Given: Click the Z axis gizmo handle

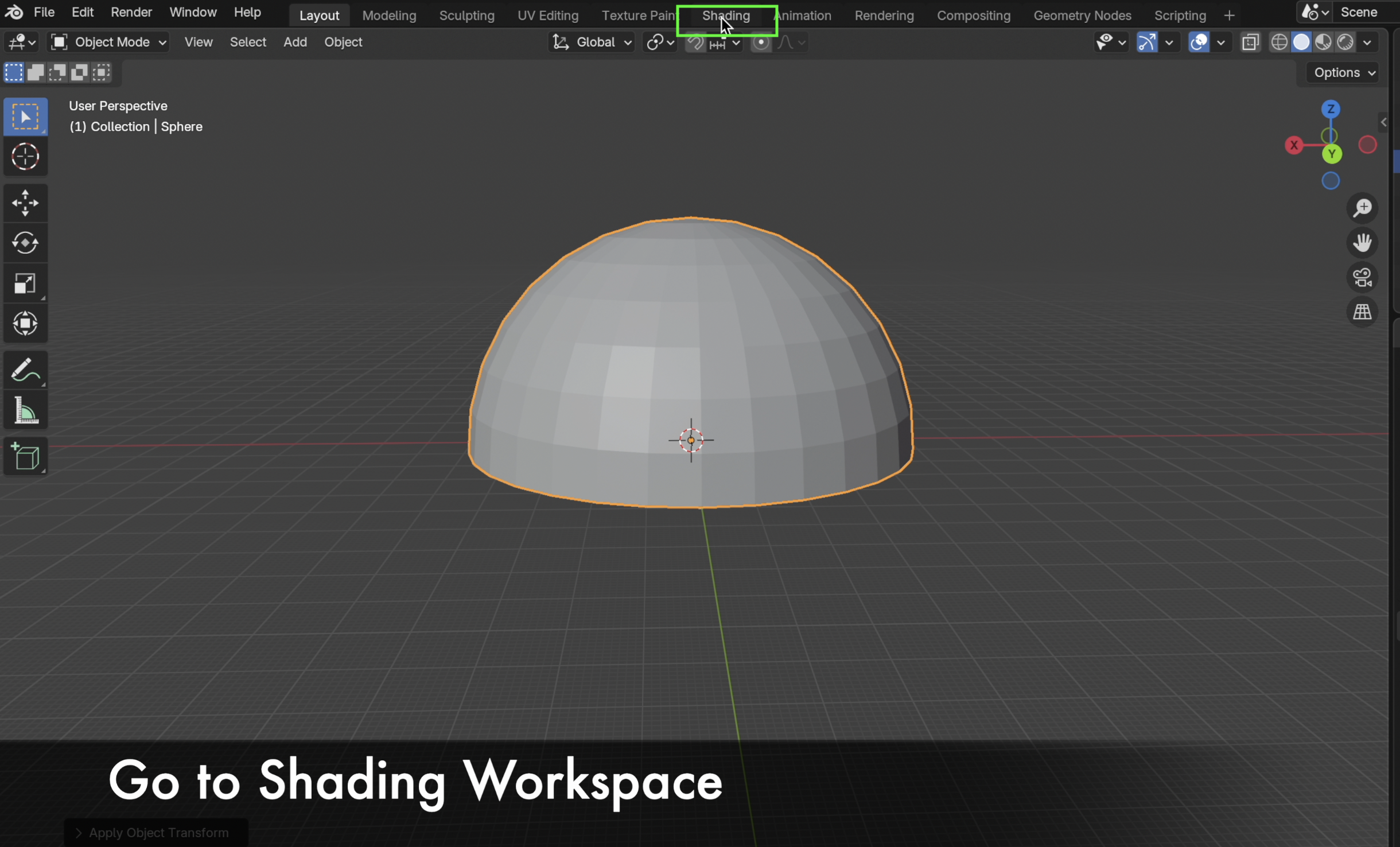Looking at the screenshot, I should (1330, 109).
